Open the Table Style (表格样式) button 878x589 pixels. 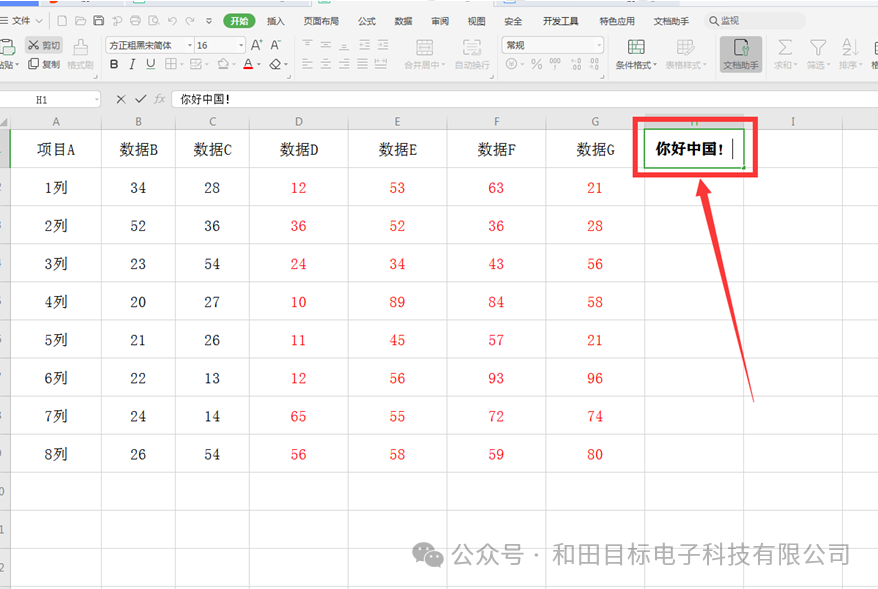pos(685,54)
